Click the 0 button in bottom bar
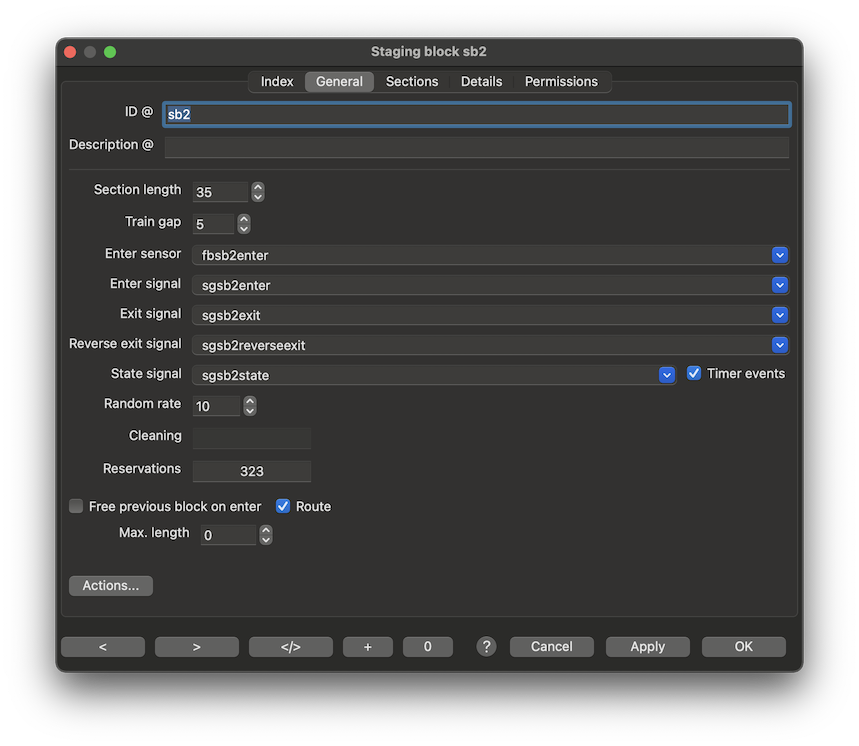 click(428, 647)
